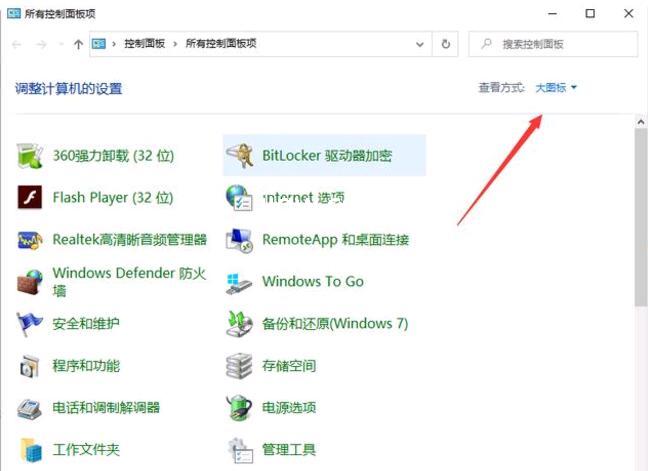Open Windows Defender 防火墙 icon
Screen dimensions: 648x471
click(31, 282)
